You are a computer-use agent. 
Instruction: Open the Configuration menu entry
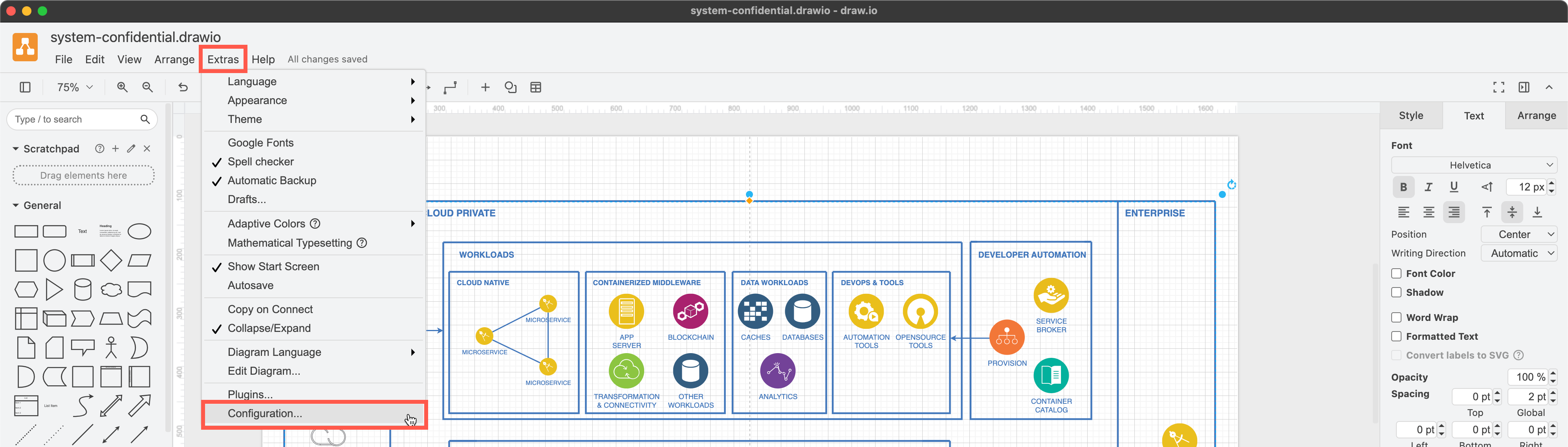point(265,414)
